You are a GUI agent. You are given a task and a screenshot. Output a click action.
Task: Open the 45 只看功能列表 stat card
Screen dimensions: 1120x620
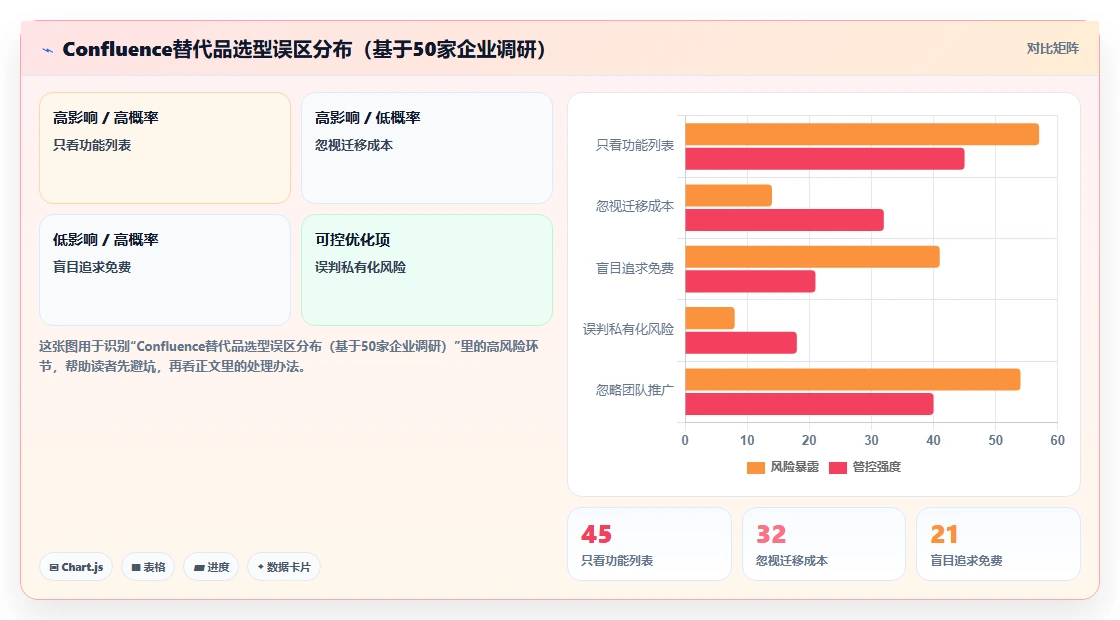pos(649,544)
